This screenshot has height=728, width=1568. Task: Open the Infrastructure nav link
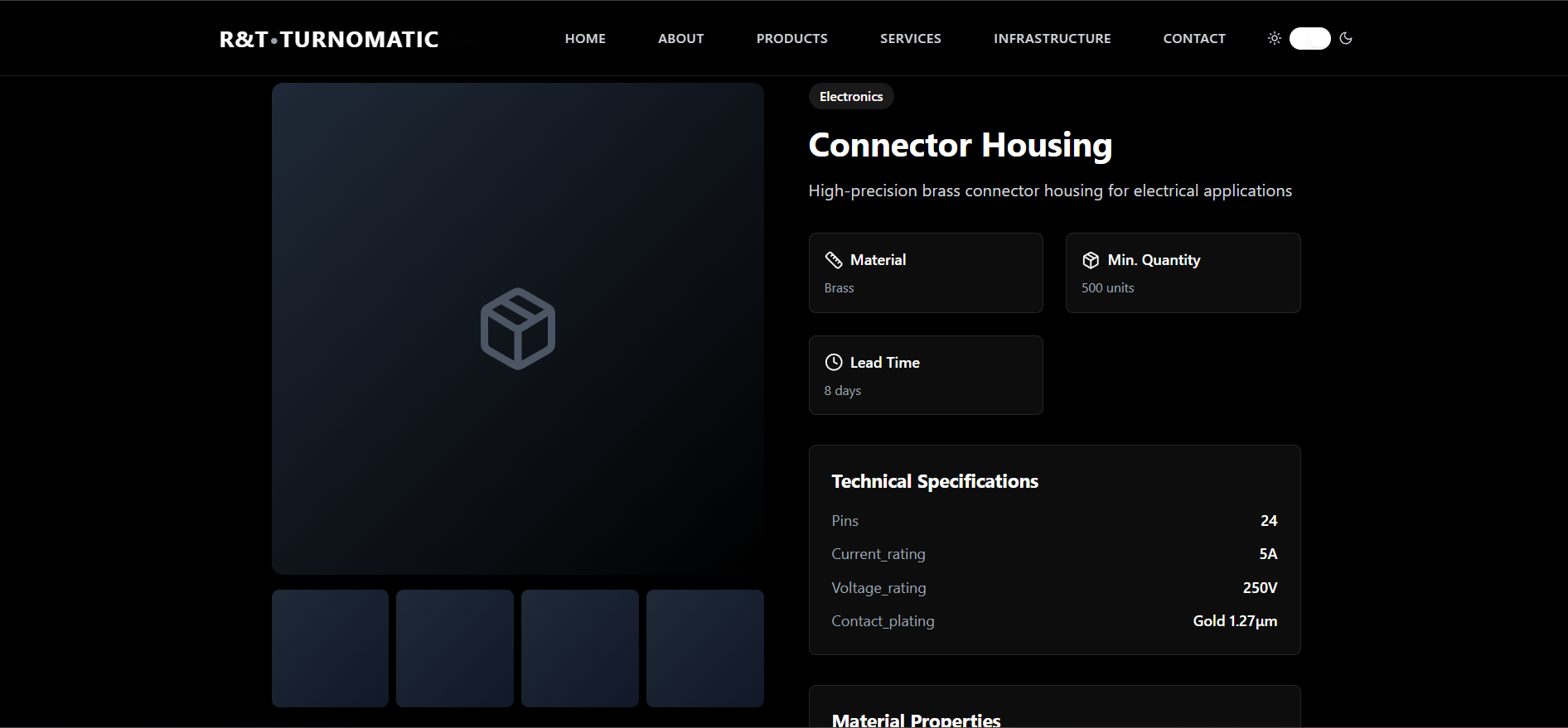[x=1052, y=39]
